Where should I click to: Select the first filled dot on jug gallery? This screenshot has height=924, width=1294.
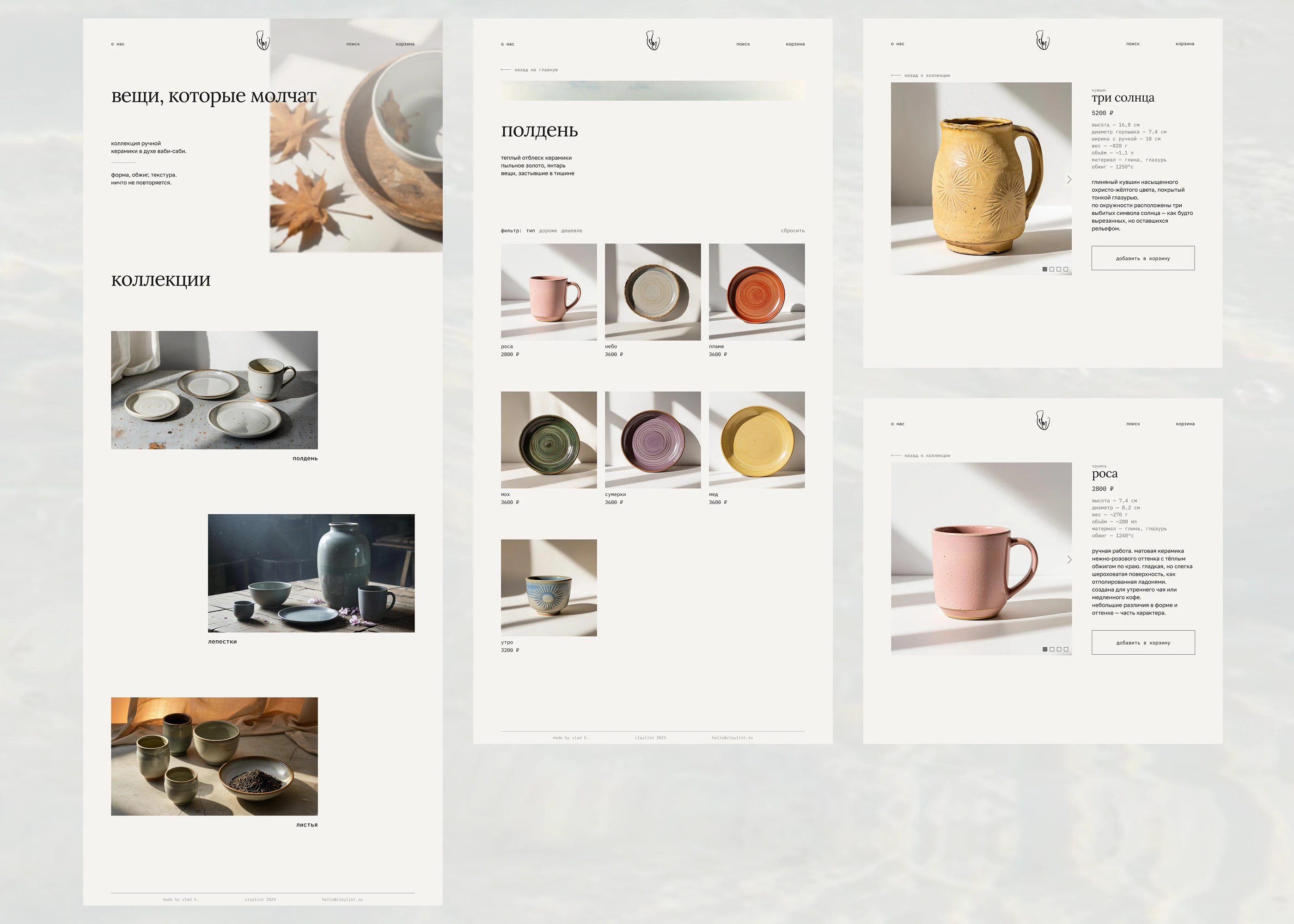point(1045,269)
